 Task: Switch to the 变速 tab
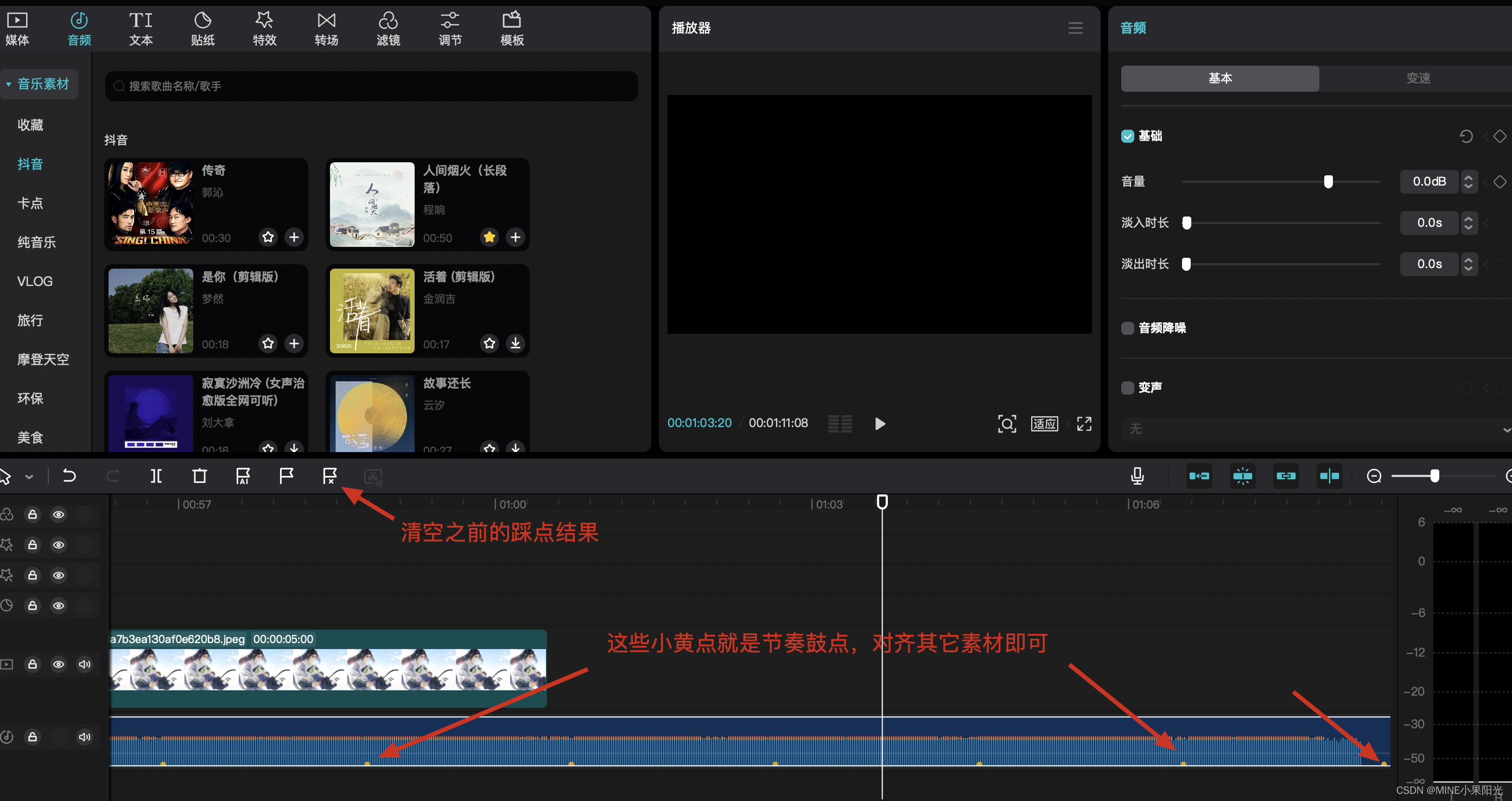tap(1418, 78)
